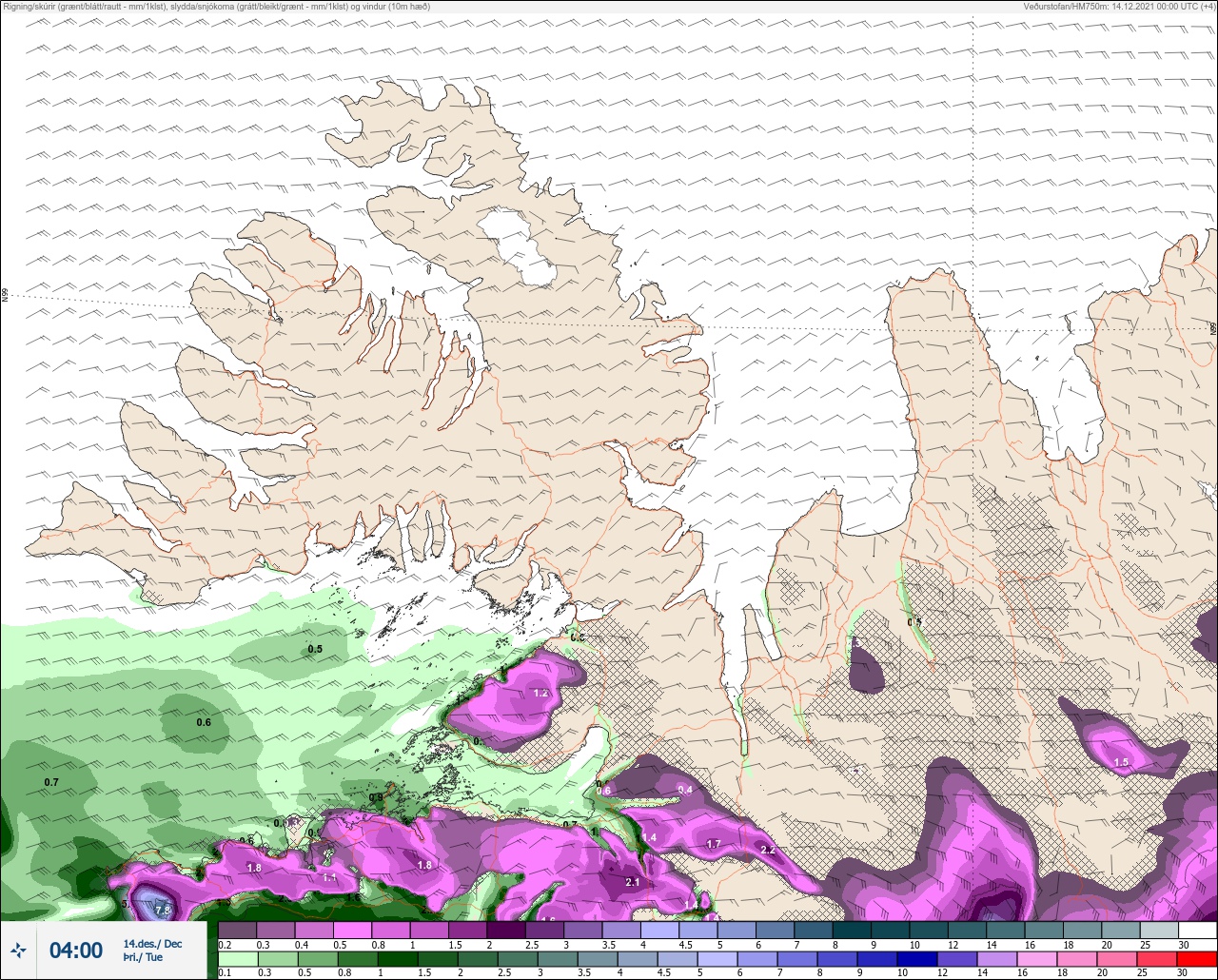Click the 7.8 precipitation value on the map
The width and height of the screenshot is (1218, 980).
point(163,911)
